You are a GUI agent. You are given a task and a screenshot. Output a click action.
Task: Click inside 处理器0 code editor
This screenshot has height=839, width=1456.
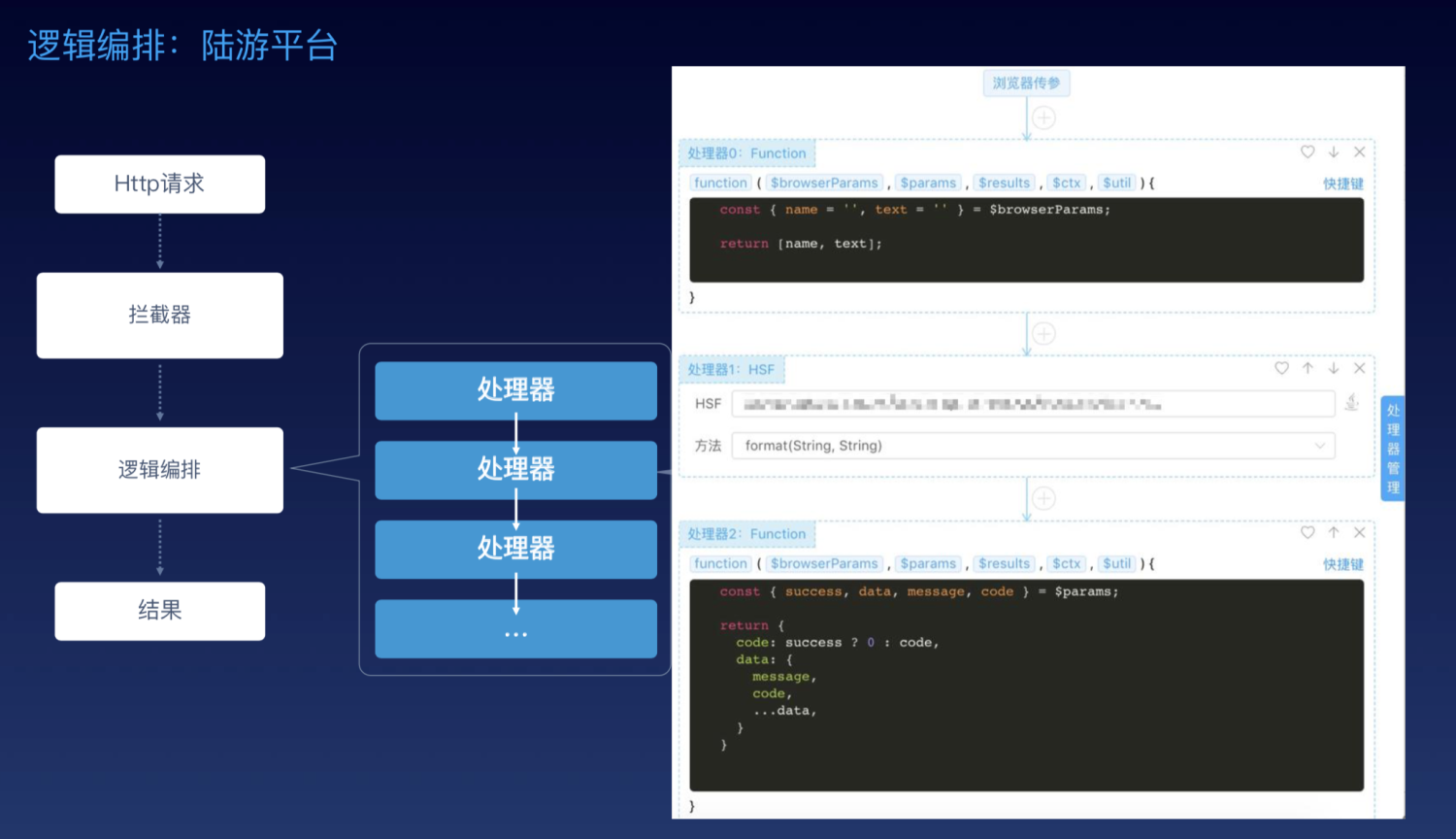point(1027,240)
